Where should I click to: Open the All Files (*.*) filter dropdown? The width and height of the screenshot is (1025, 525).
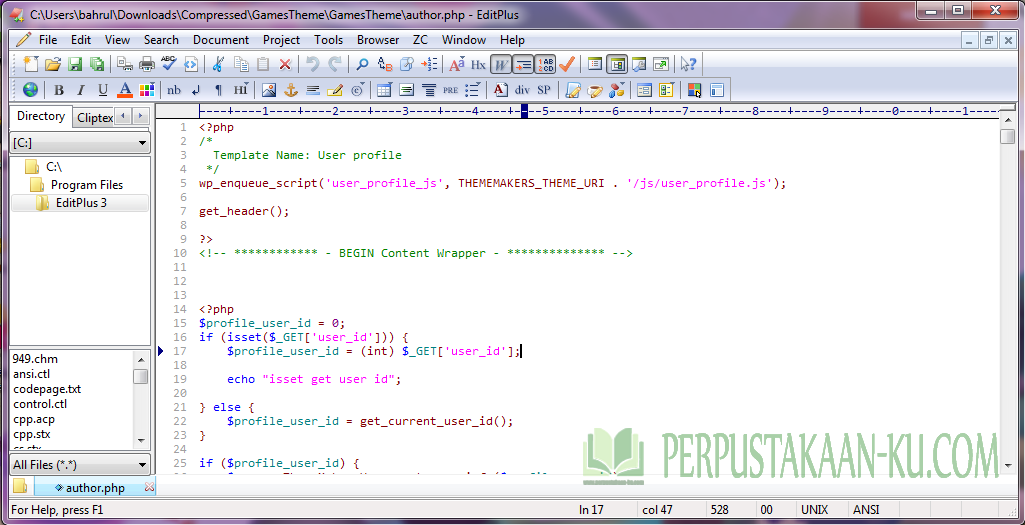pyautogui.click(x=80, y=465)
